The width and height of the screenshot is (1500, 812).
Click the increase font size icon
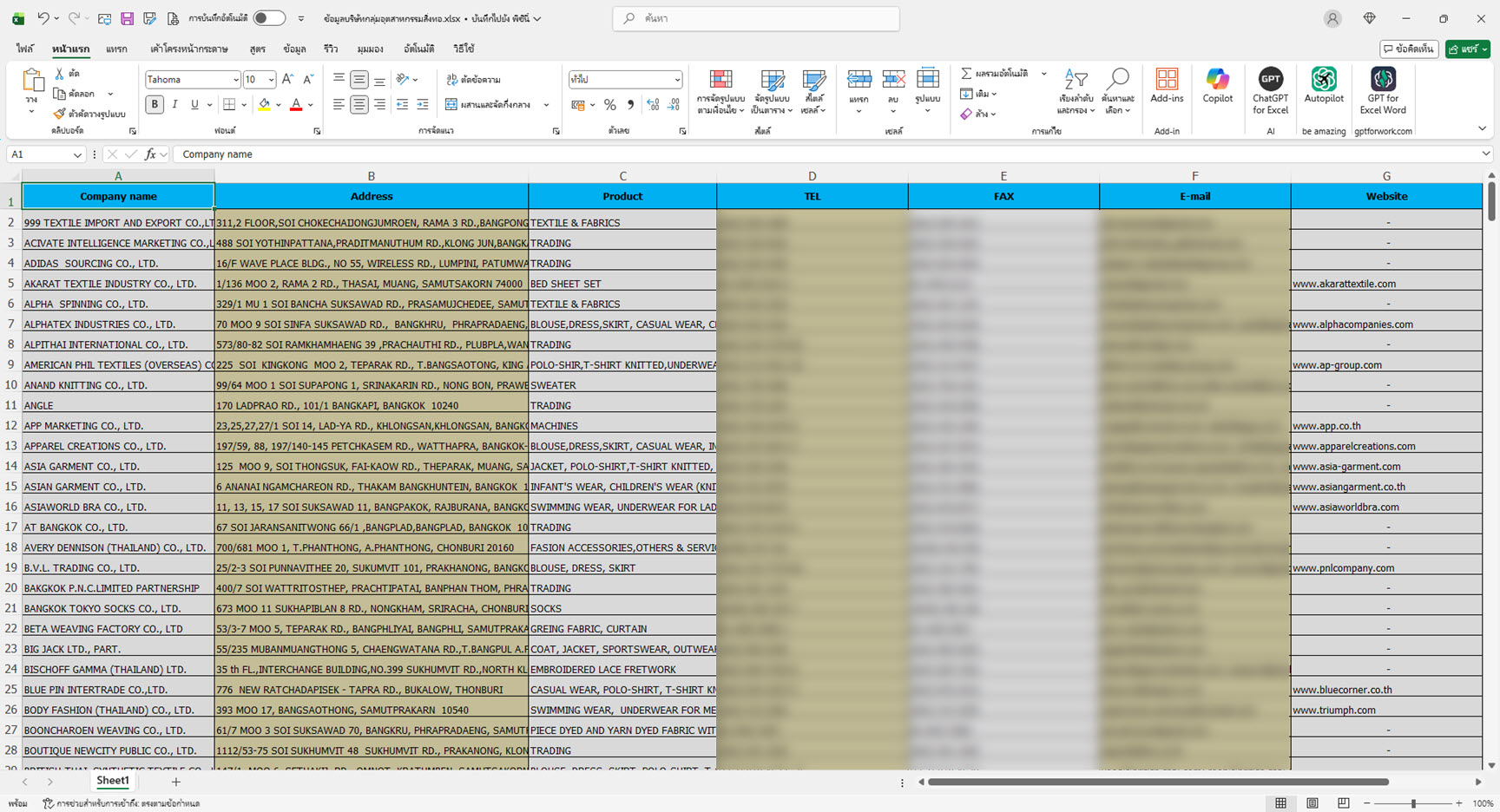288,80
